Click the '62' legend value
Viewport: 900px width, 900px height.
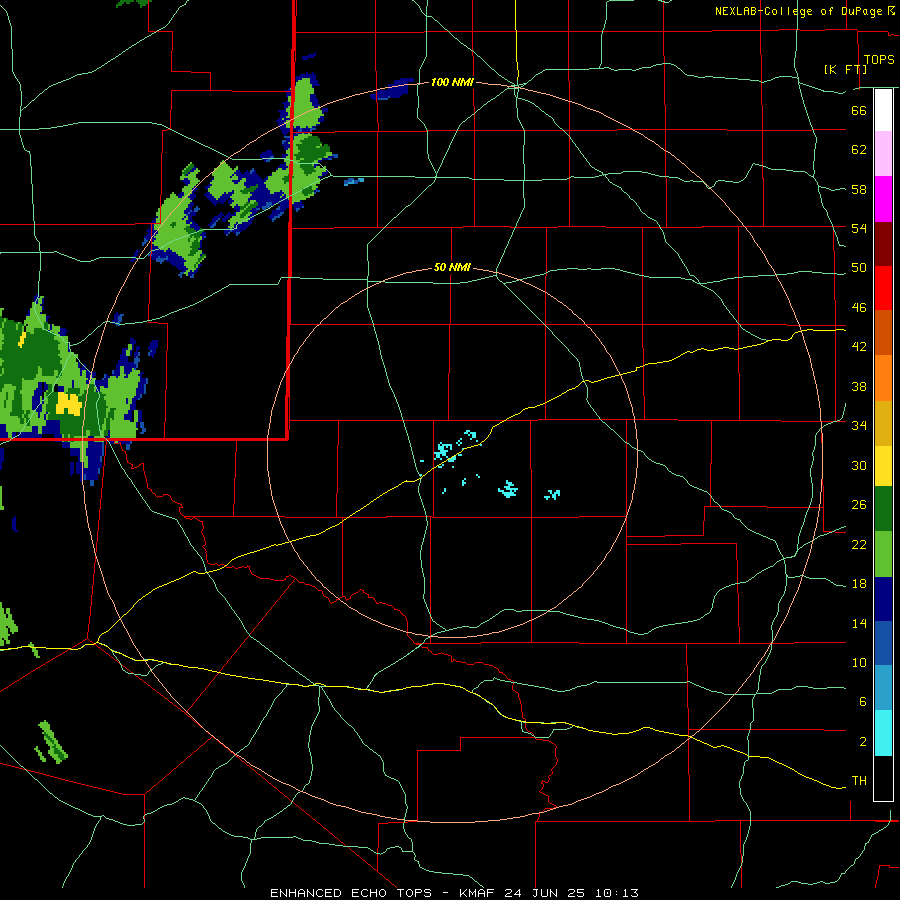[859, 150]
